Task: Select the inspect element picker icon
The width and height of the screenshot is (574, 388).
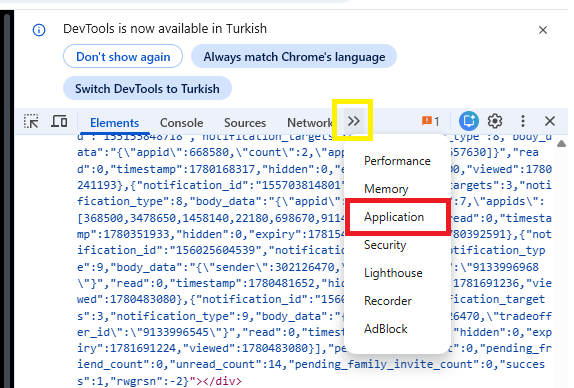Action: (x=31, y=122)
